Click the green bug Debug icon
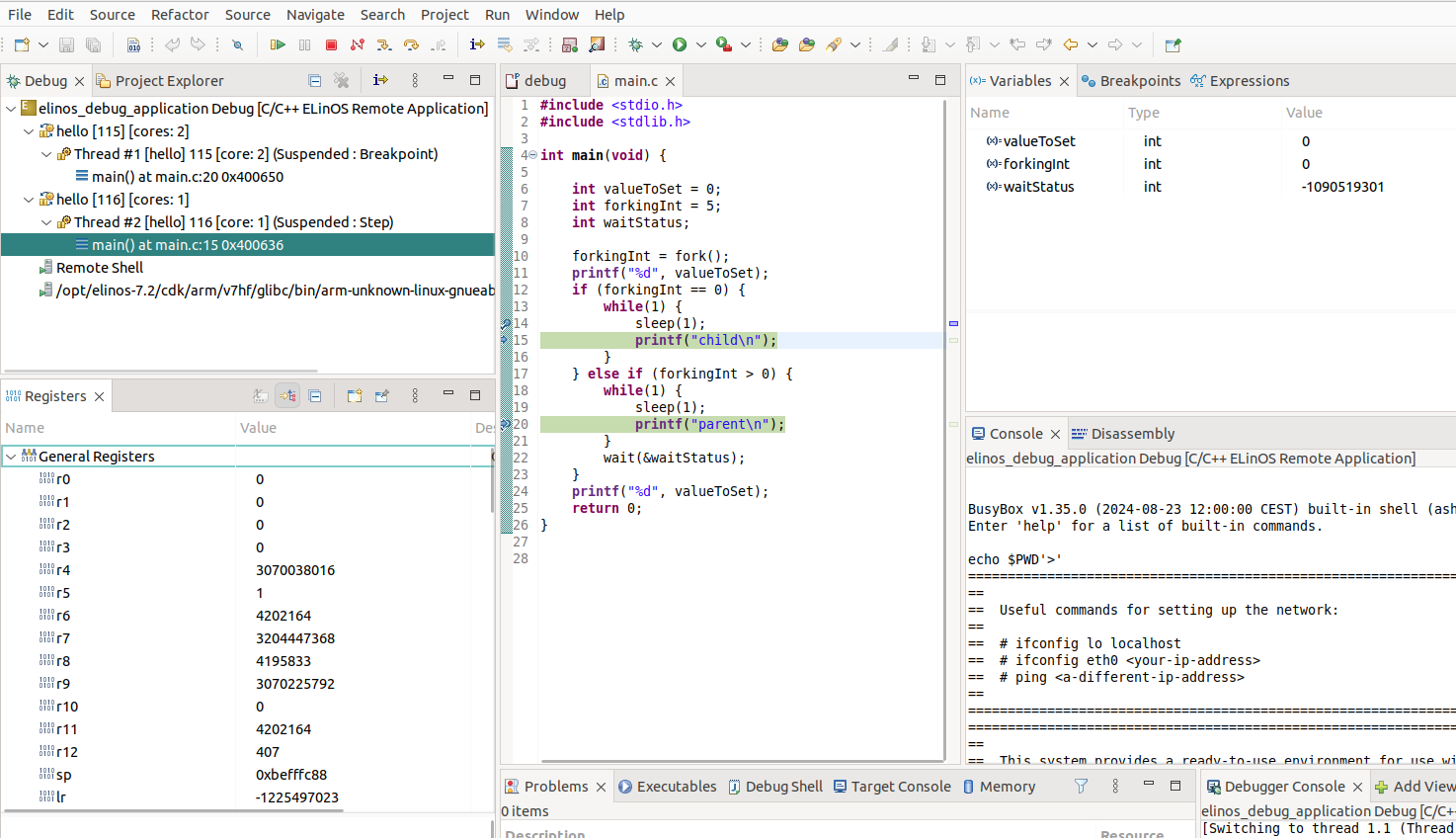1456x838 pixels. click(635, 44)
